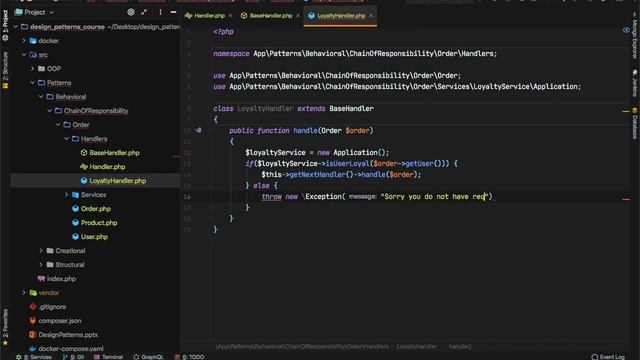
Task: Expand the Structural folder
Action: [x=41, y=264]
